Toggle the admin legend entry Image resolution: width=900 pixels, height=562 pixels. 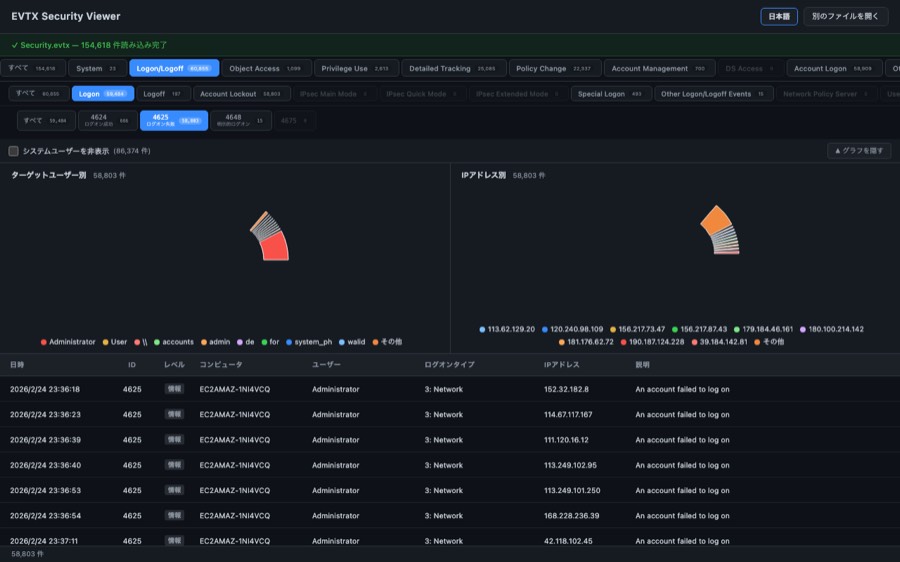click(215, 342)
